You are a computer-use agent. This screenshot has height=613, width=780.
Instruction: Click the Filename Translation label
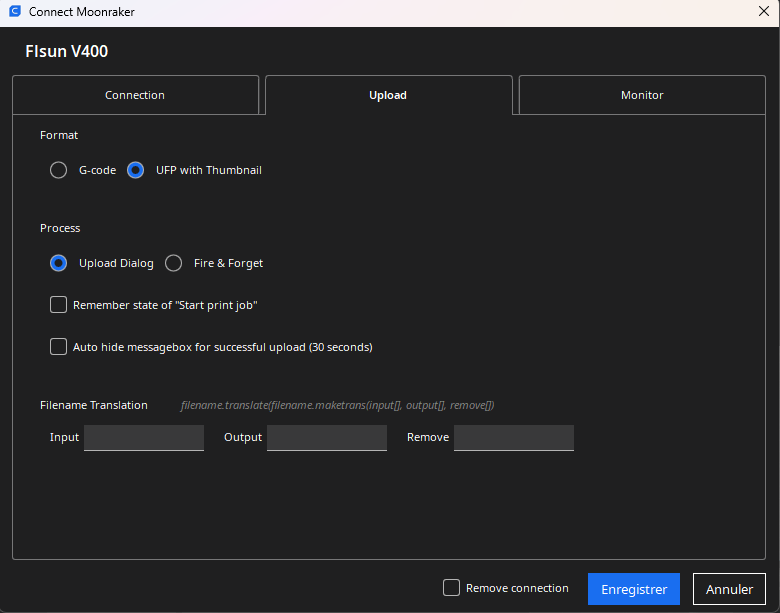point(94,406)
